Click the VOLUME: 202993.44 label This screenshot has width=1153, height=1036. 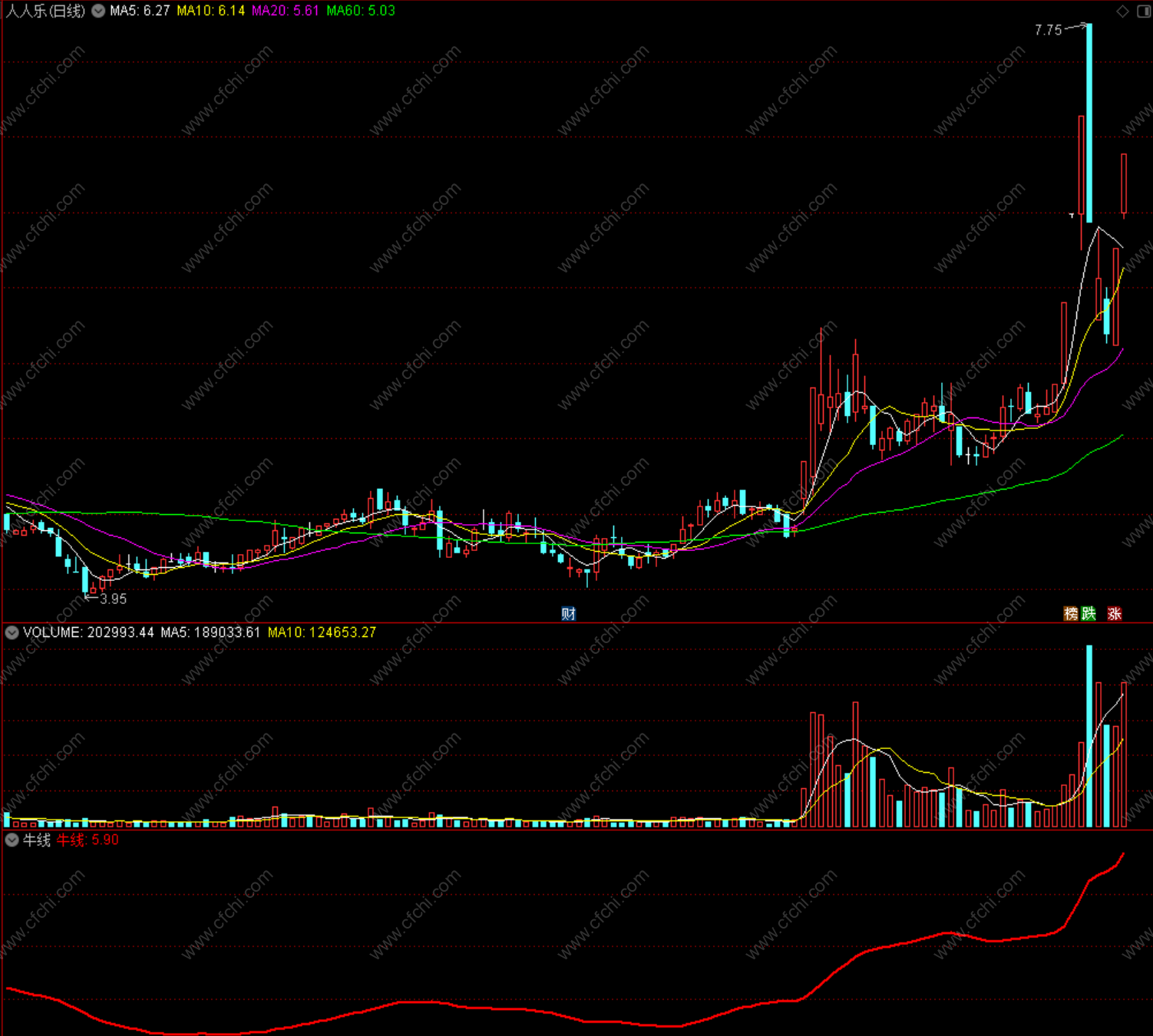tap(88, 632)
